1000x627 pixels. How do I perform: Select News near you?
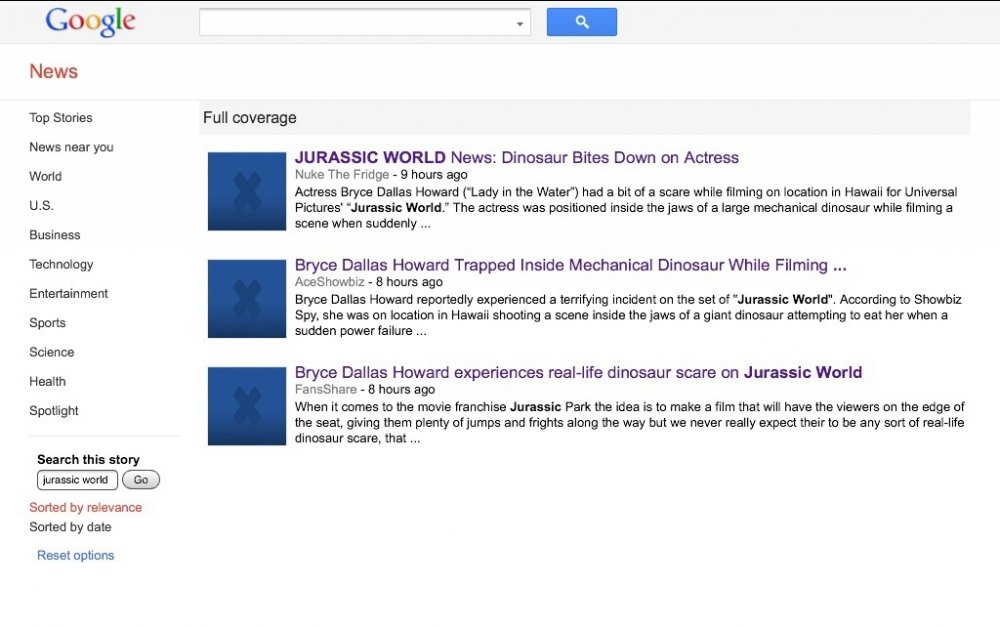point(71,147)
